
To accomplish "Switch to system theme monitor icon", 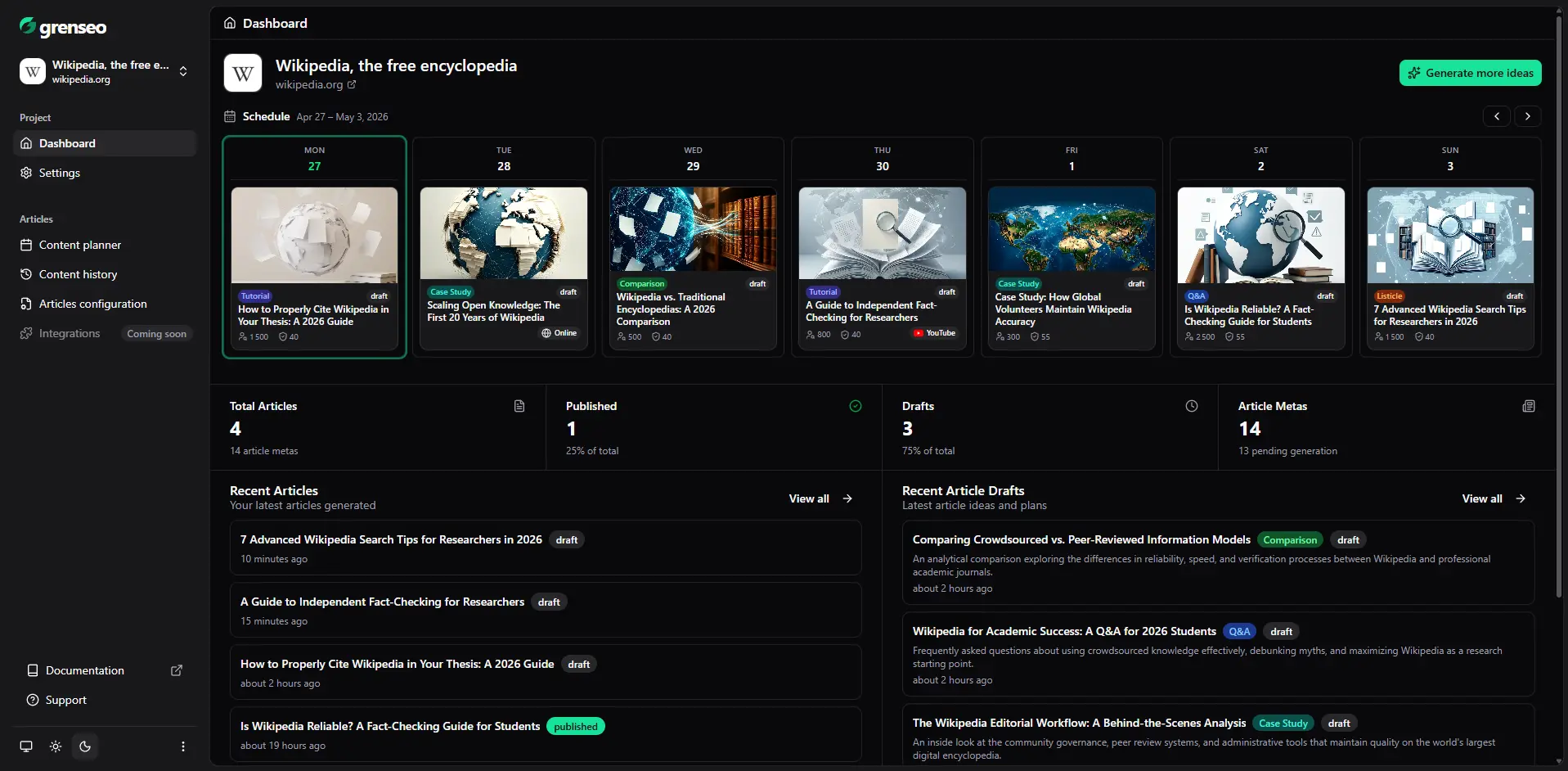I will tap(26, 746).
